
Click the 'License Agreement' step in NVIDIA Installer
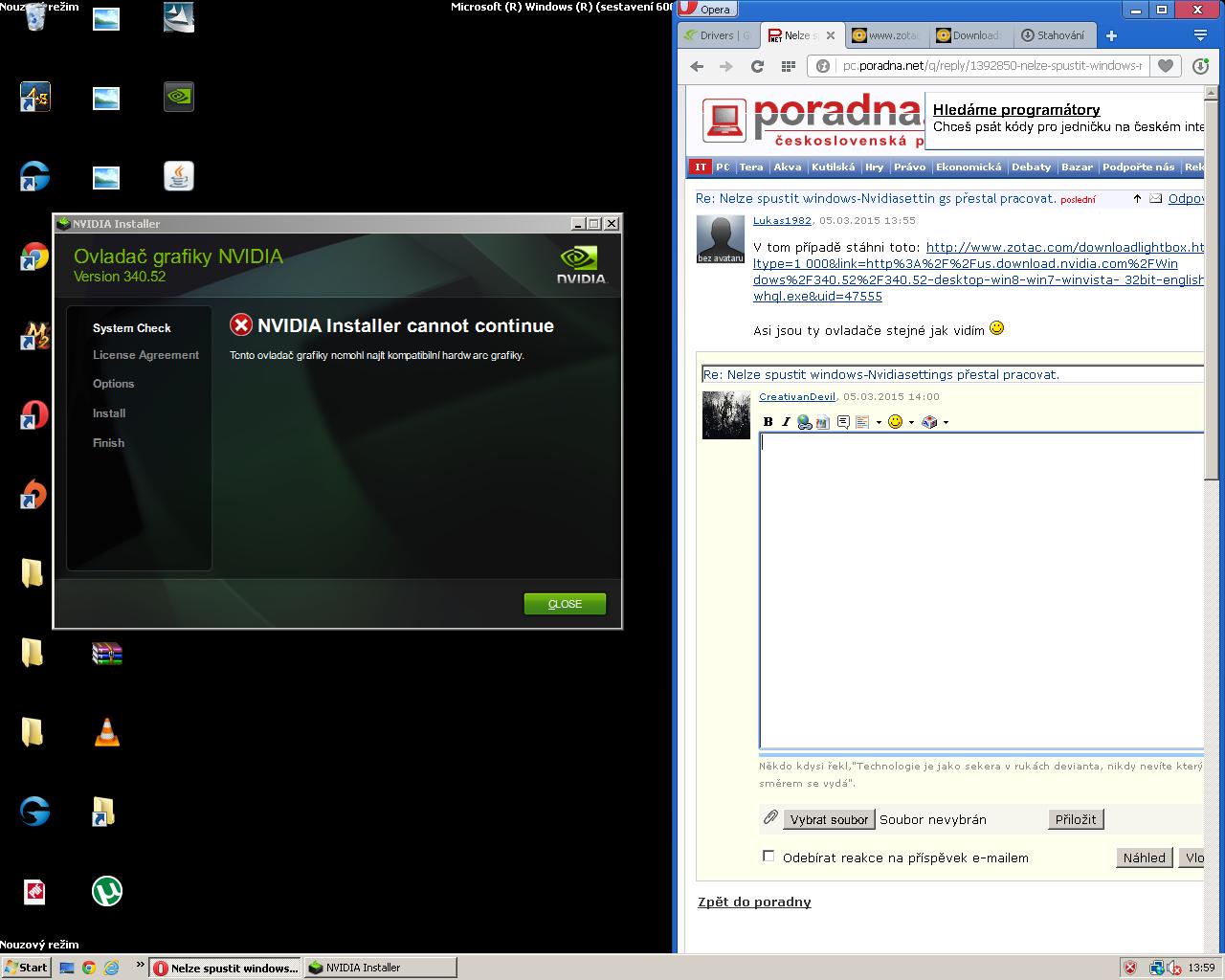[x=145, y=355]
